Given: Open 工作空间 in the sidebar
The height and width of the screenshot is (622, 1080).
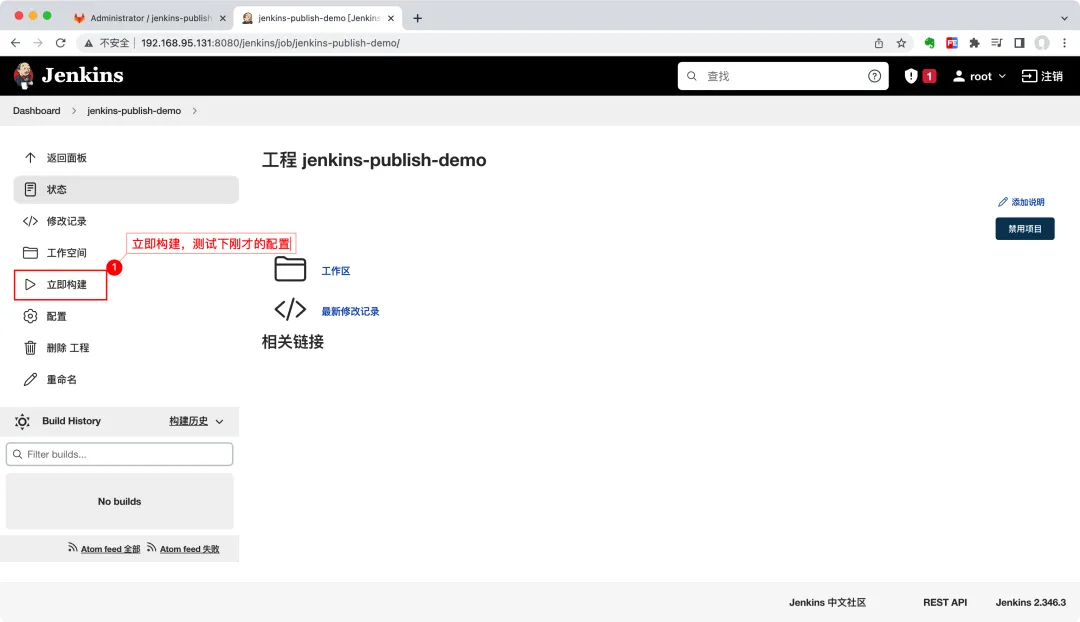Looking at the screenshot, I should (x=126, y=253).
